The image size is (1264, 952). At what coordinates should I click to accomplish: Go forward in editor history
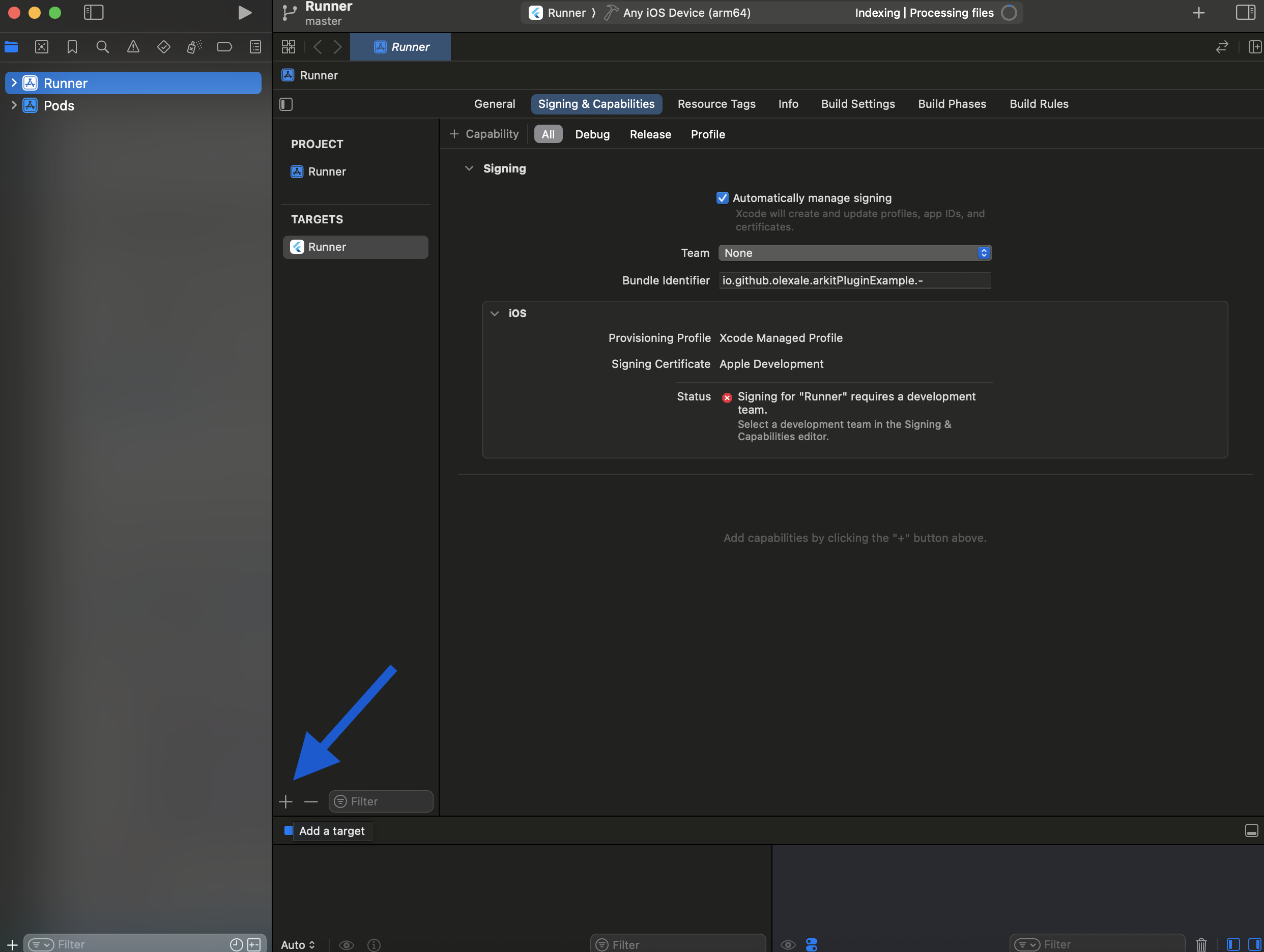tap(338, 47)
